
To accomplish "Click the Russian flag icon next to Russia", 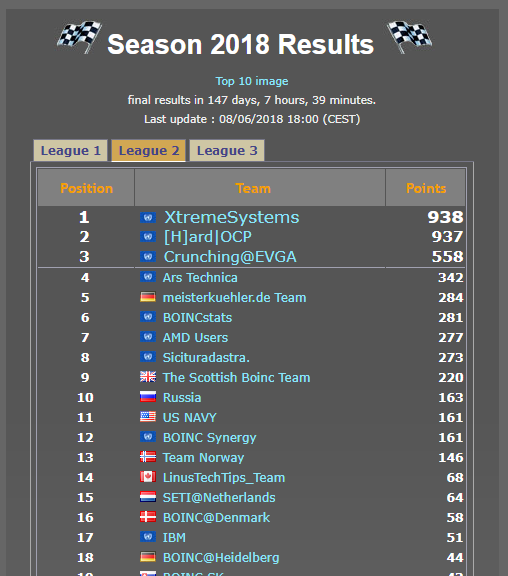I will pyautogui.click(x=148, y=397).
